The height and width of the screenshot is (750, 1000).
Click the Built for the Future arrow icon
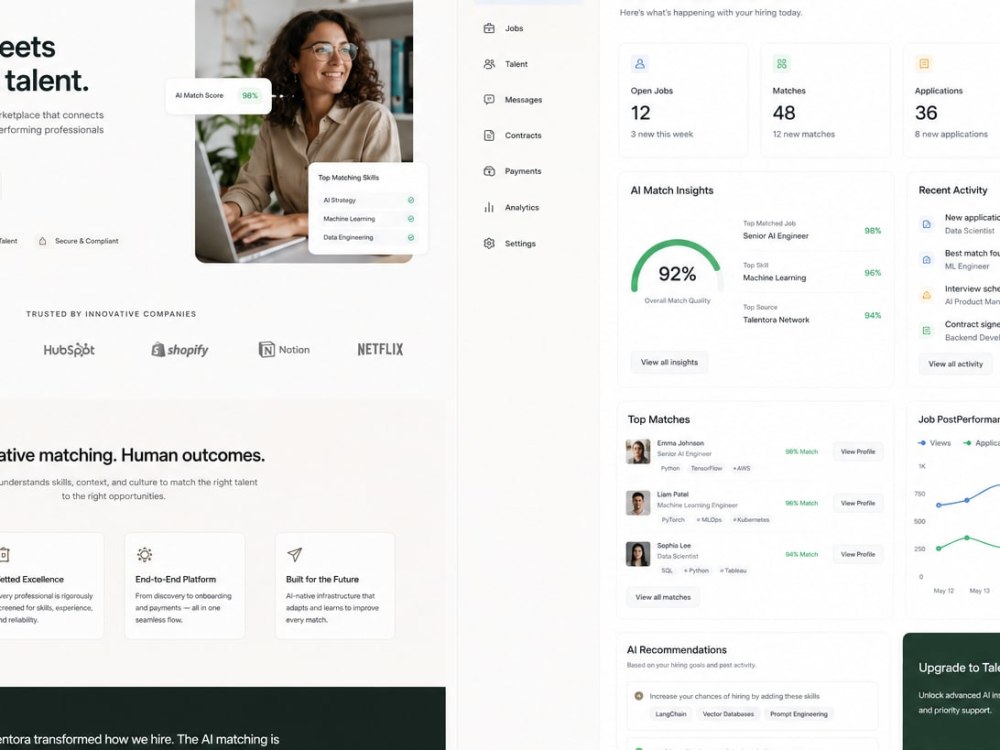click(x=294, y=554)
